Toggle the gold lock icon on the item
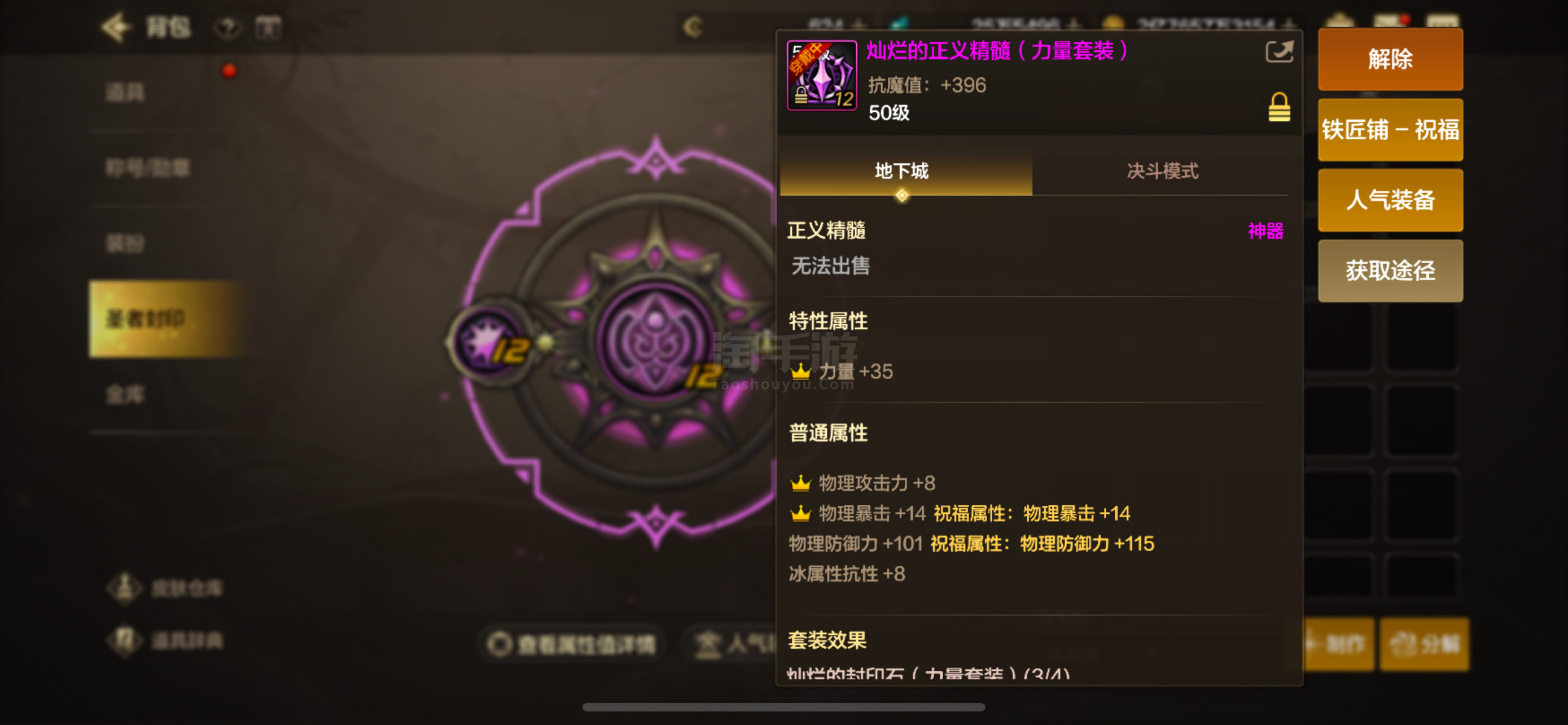The height and width of the screenshot is (725, 1568). (1279, 107)
